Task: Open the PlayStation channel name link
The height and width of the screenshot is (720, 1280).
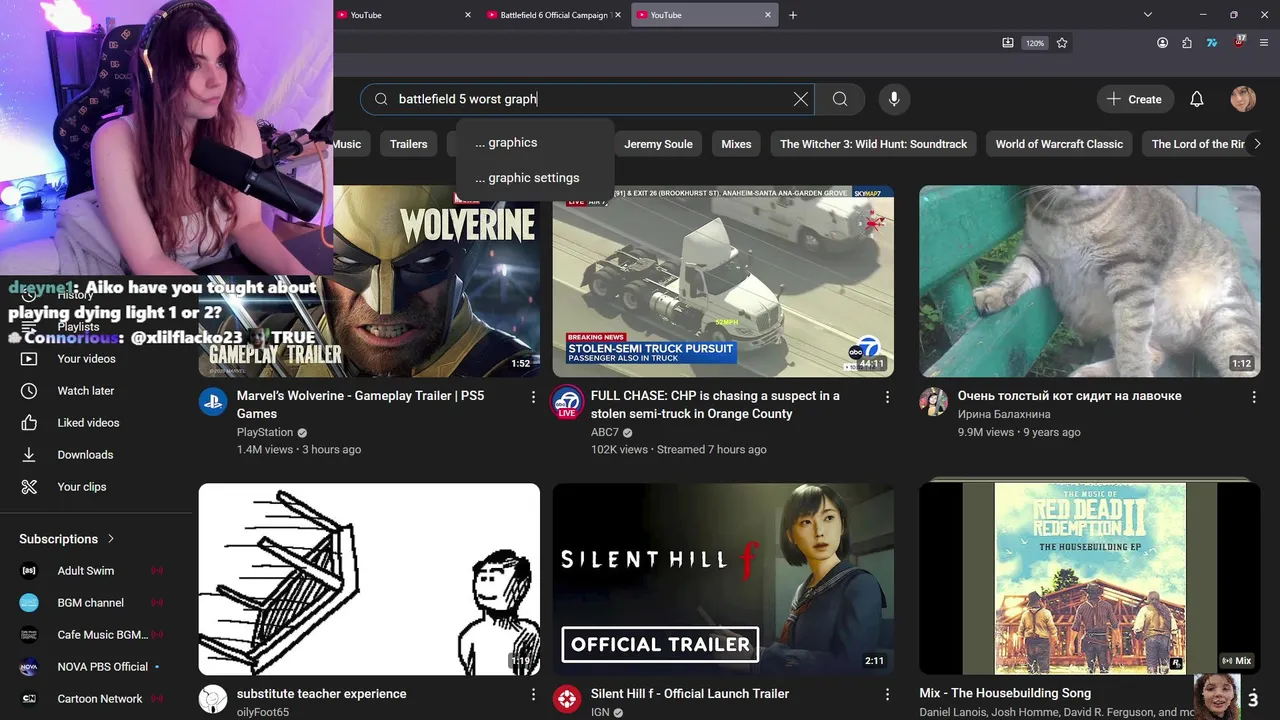Action: 265,433
